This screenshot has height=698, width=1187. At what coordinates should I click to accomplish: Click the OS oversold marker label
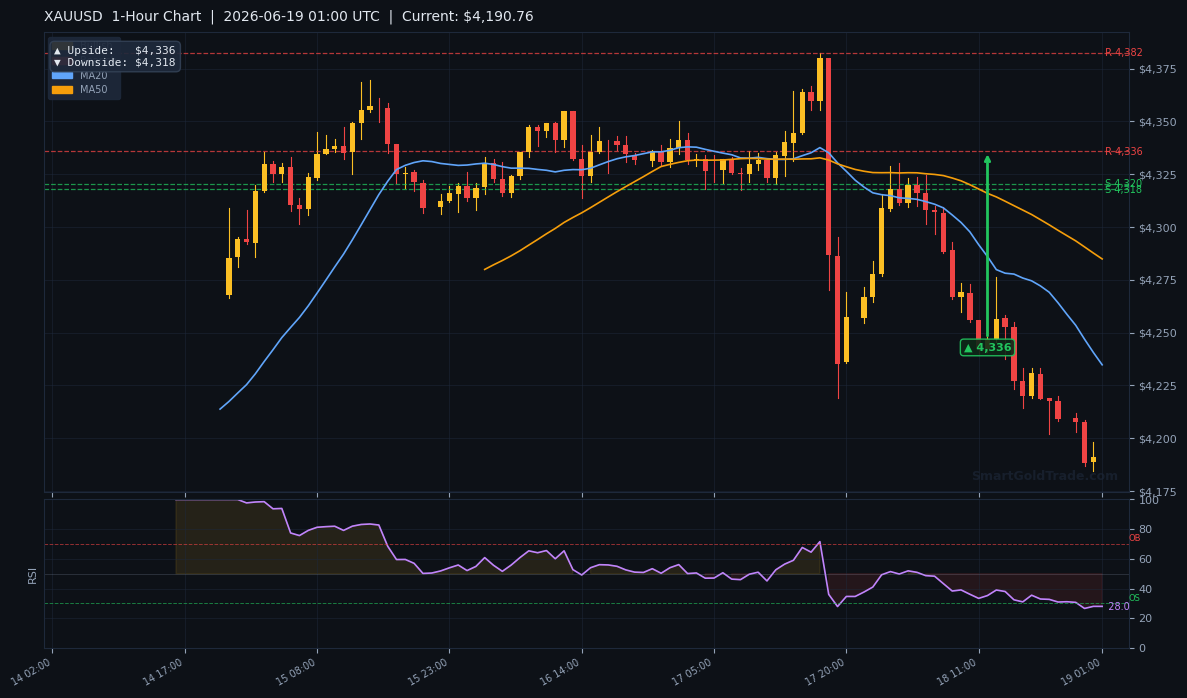1134,598
